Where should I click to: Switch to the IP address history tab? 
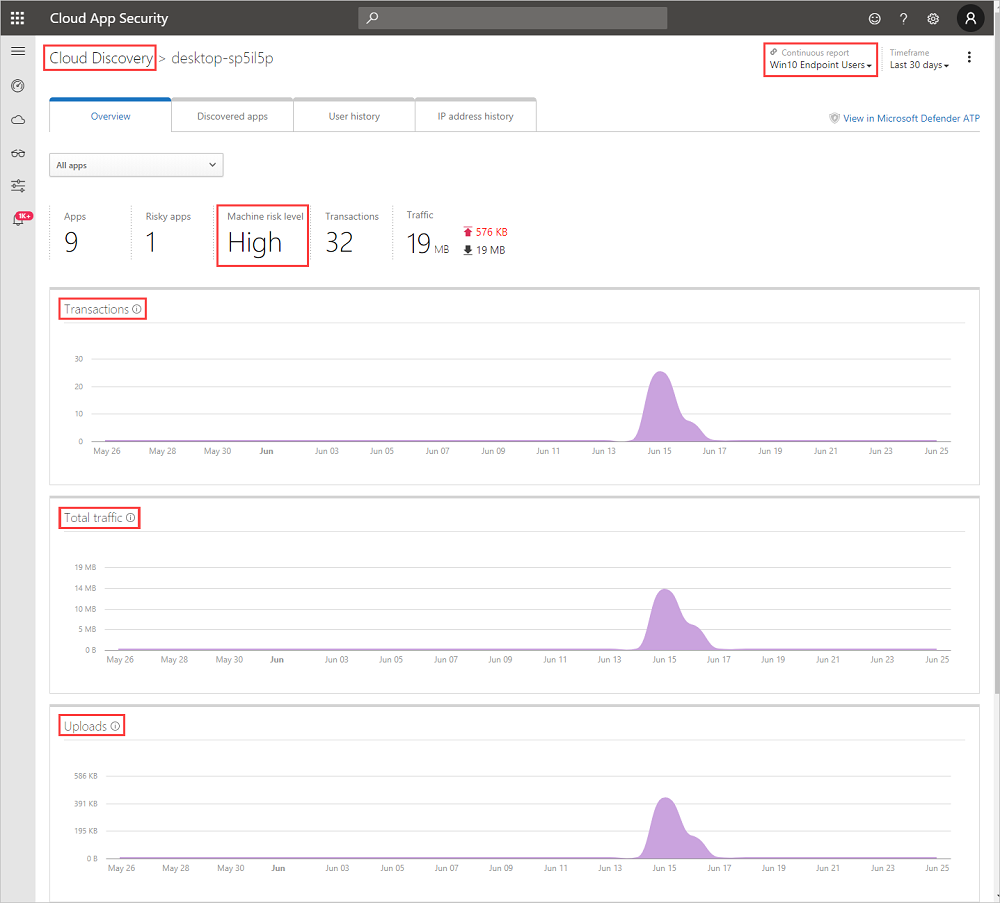click(x=475, y=116)
